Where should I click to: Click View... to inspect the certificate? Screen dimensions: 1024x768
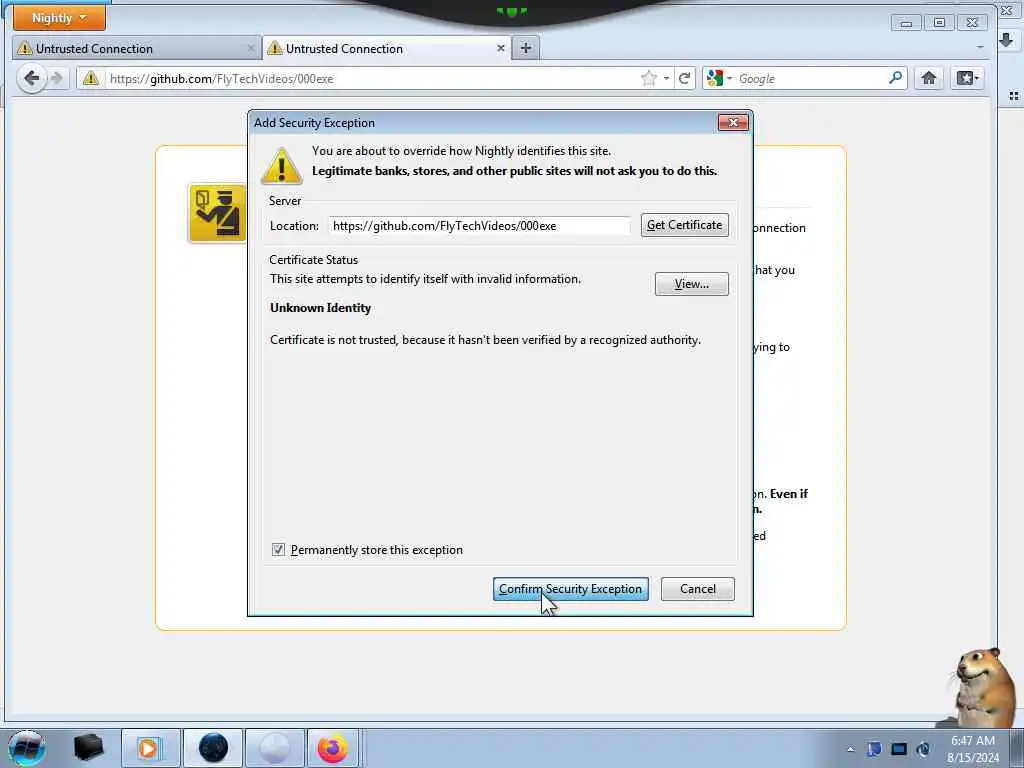tap(692, 283)
